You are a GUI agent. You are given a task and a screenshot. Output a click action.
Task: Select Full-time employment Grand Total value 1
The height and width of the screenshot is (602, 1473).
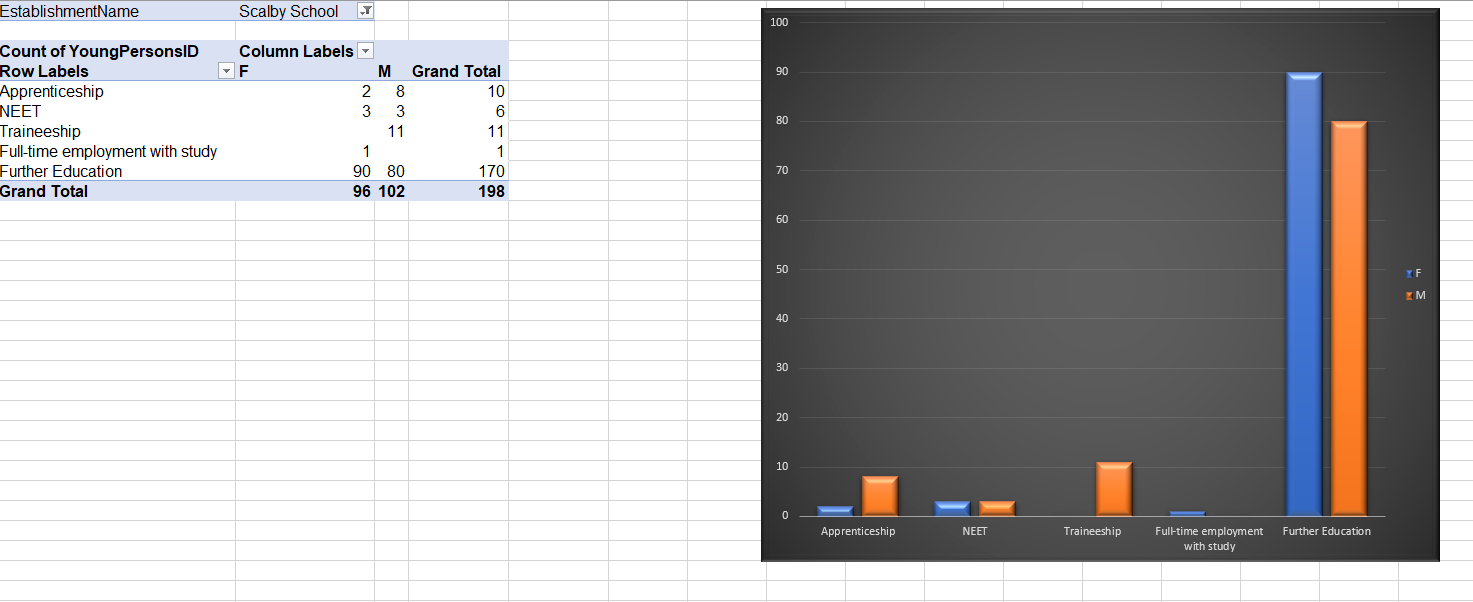(458, 151)
